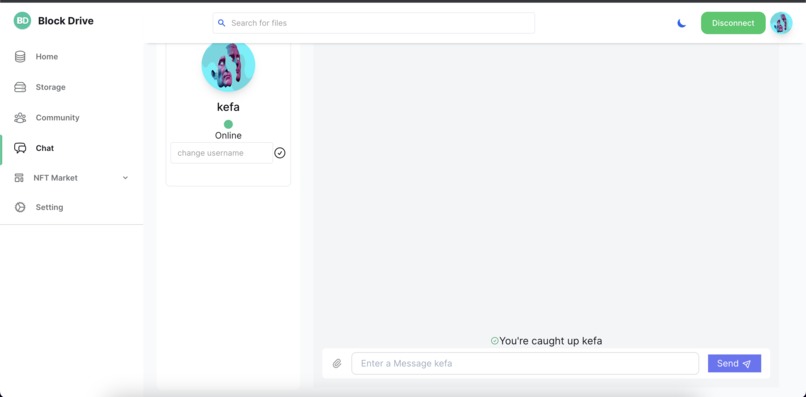Image resolution: width=806 pixels, height=397 pixels.
Task: Click the green Disconnect button
Action: pyautogui.click(x=733, y=23)
